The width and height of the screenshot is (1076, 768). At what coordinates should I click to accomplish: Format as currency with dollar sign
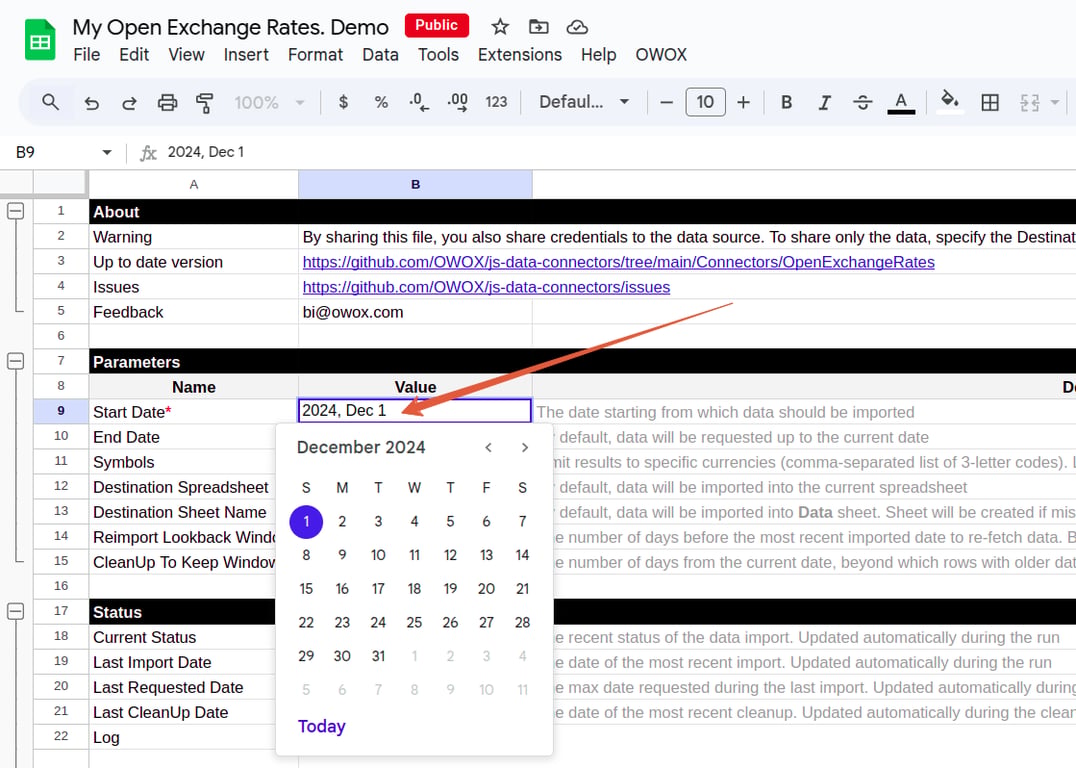[x=343, y=102]
